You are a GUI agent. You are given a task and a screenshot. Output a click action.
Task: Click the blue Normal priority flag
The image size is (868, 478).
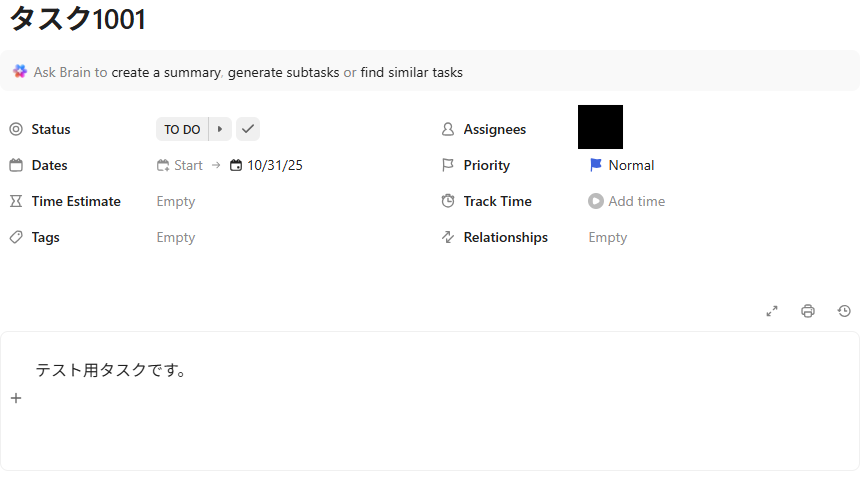coord(596,165)
